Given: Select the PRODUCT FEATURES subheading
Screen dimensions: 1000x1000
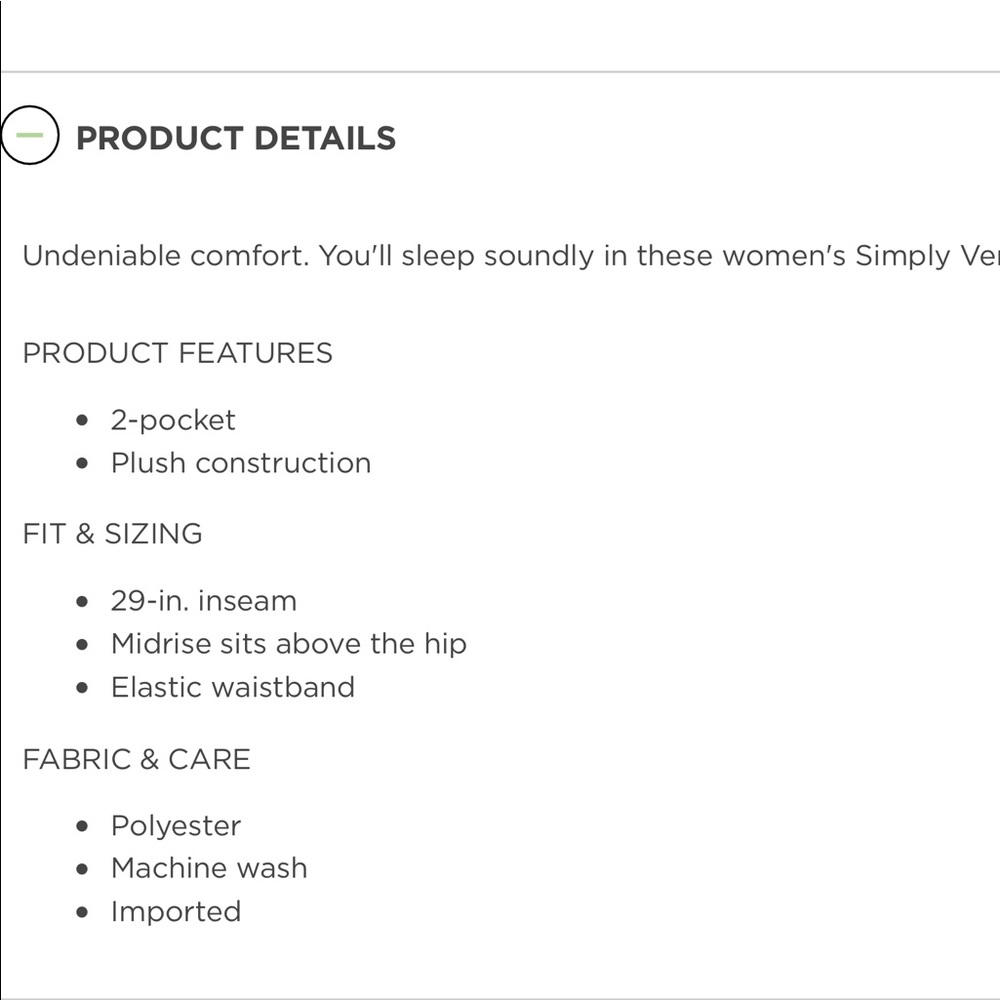Looking at the screenshot, I should click(177, 353).
